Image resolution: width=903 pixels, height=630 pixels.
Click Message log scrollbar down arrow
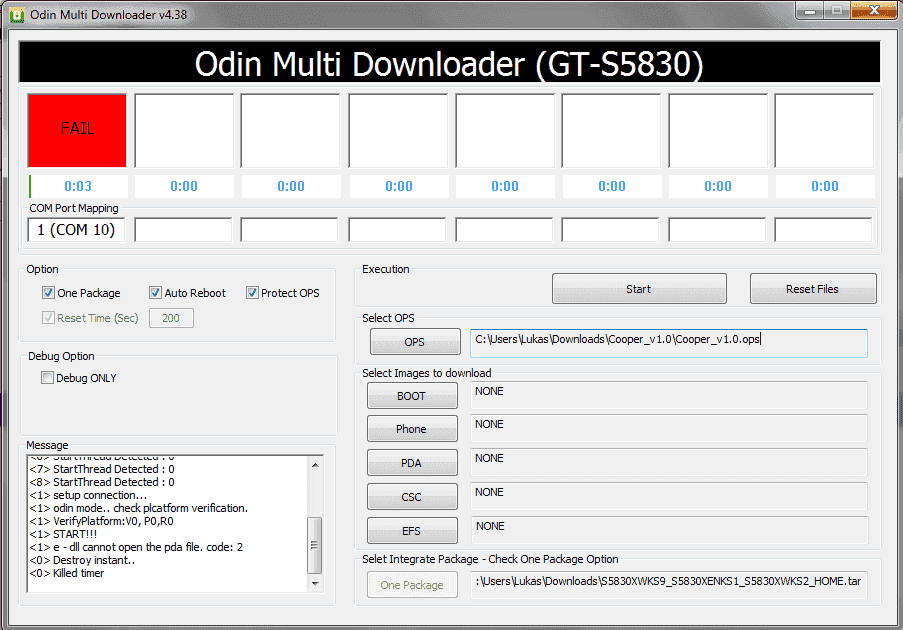(315, 583)
